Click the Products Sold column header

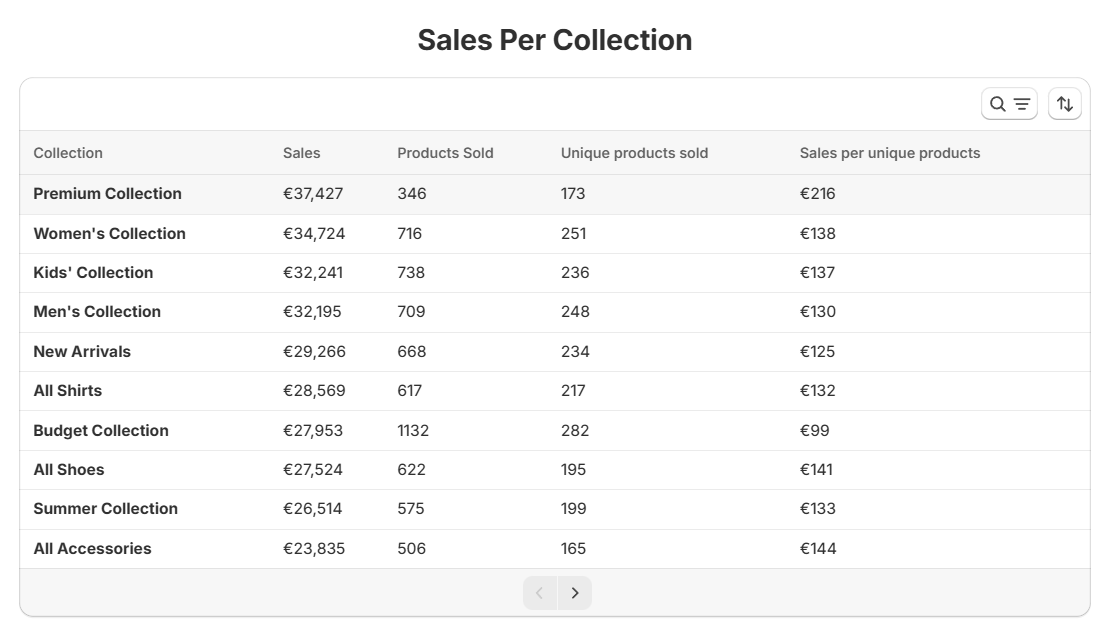click(x=445, y=153)
